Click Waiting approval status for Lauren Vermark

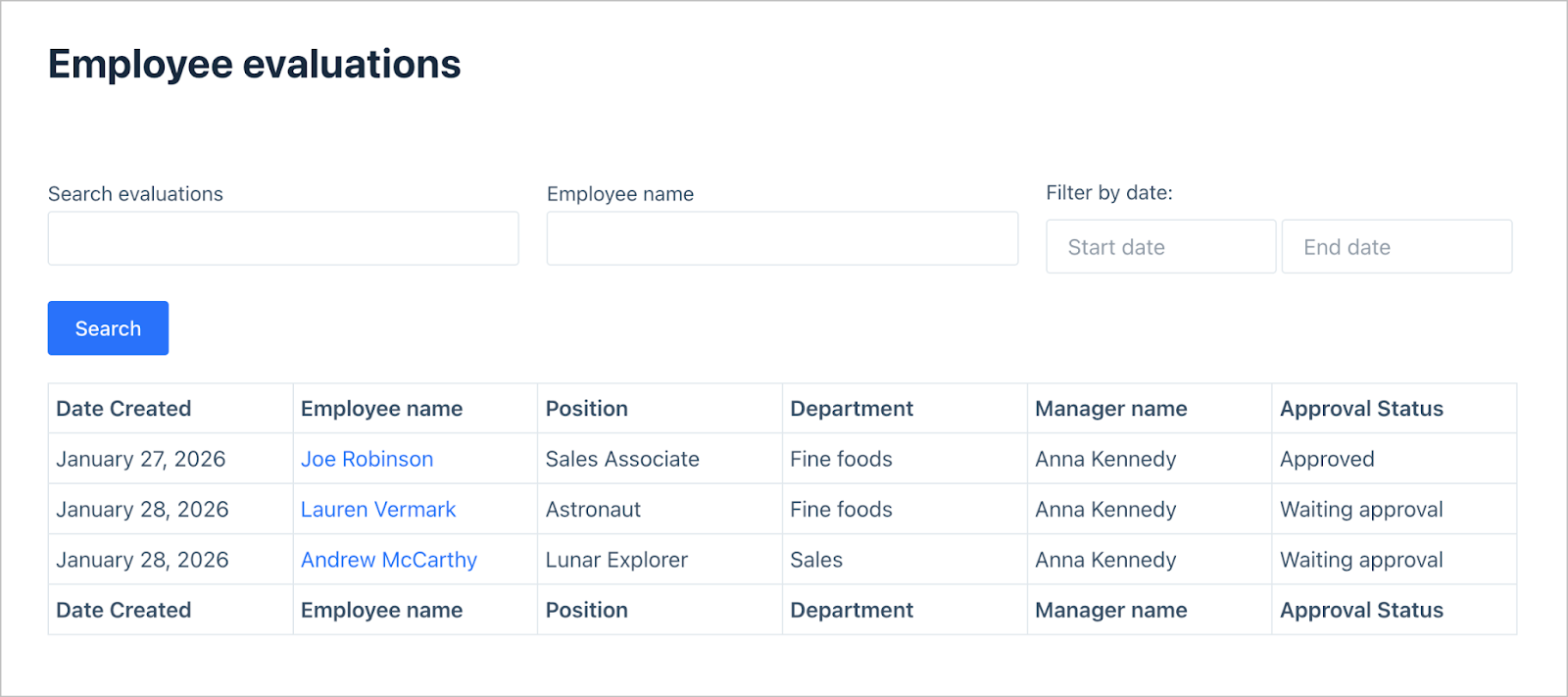(1361, 509)
